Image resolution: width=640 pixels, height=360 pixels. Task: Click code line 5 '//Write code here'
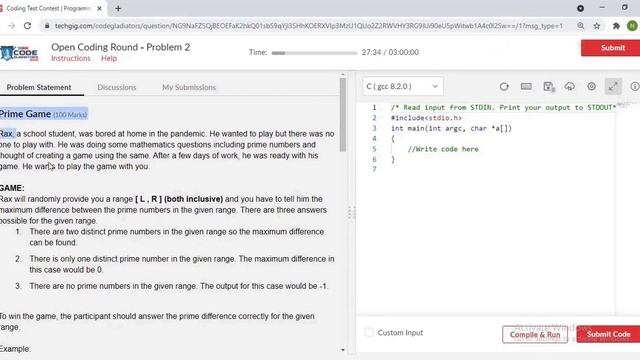point(443,149)
